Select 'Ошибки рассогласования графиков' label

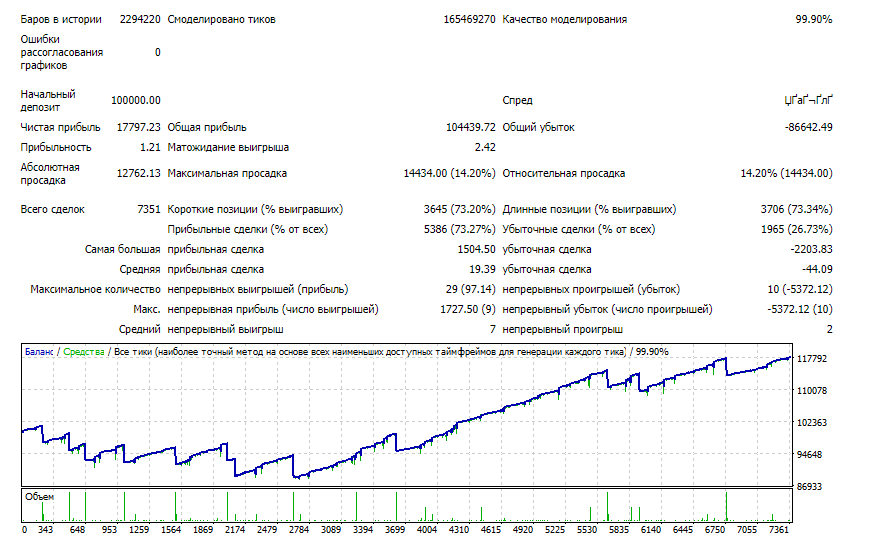(62, 52)
